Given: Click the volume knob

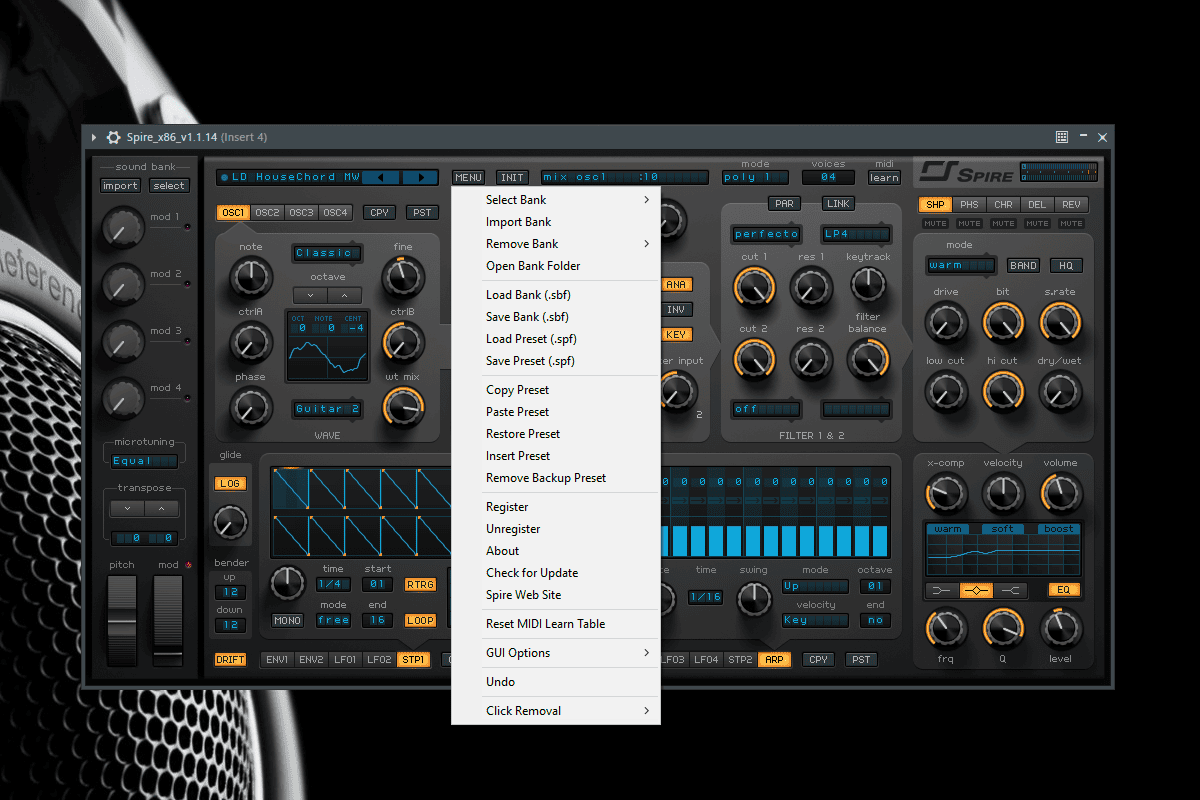Looking at the screenshot, I should [x=1061, y=493].
